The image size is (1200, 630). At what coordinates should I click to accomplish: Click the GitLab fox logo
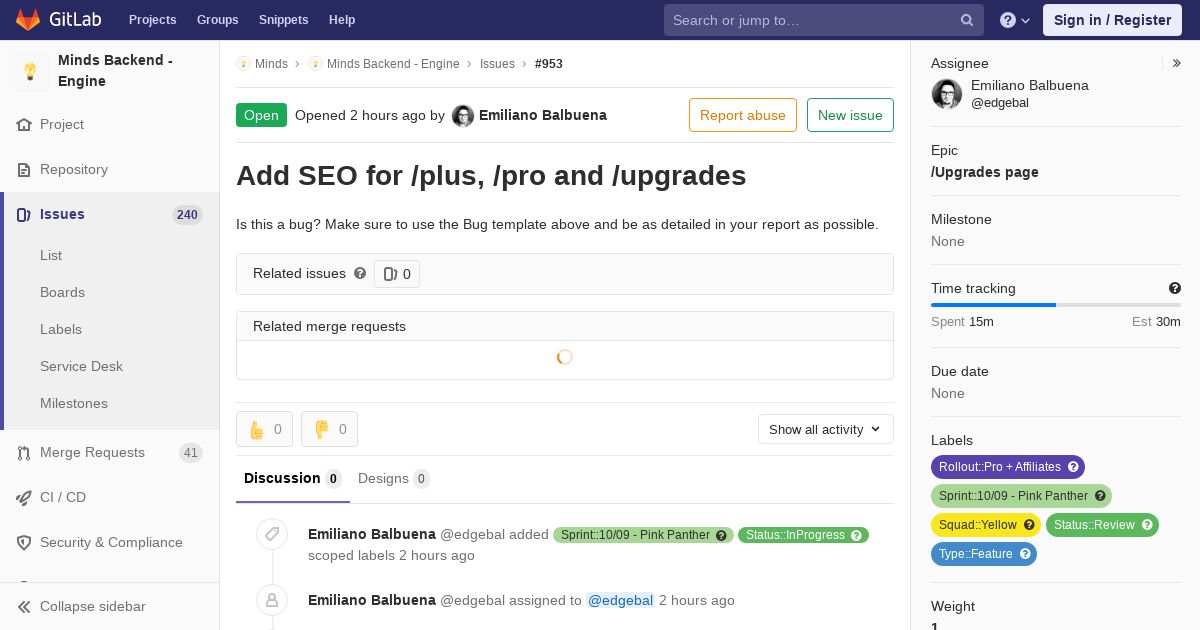28,20
